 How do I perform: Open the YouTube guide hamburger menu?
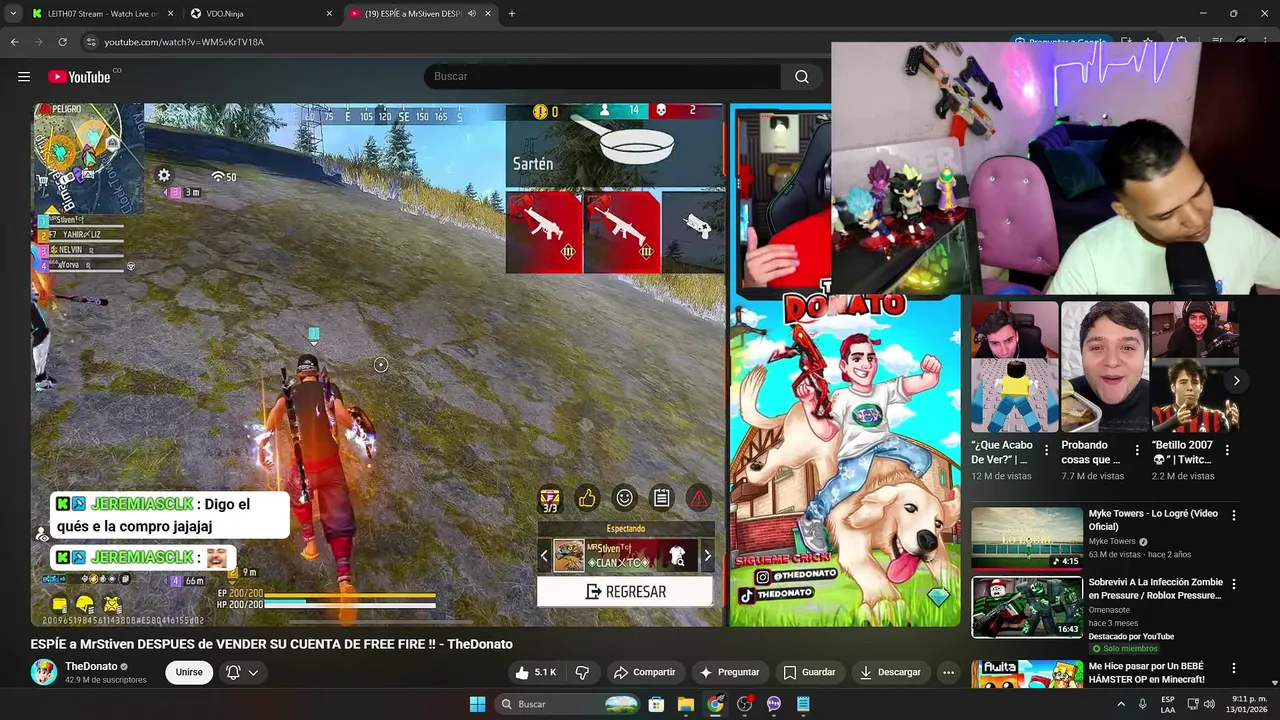click(24, 77)
